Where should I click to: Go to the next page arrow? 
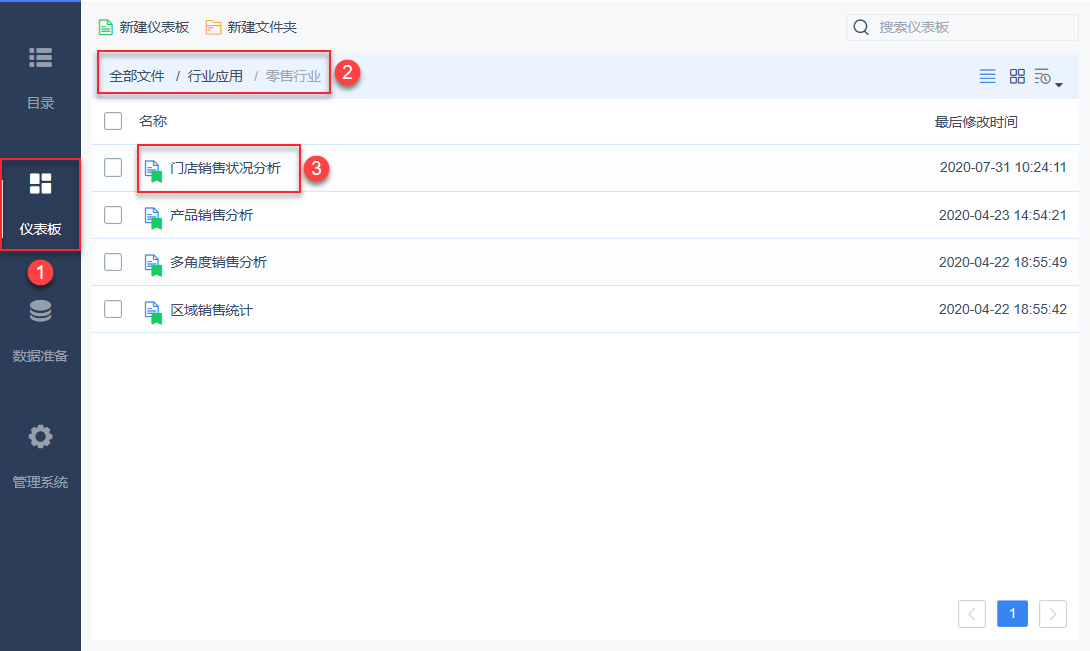pos(1053,614)
